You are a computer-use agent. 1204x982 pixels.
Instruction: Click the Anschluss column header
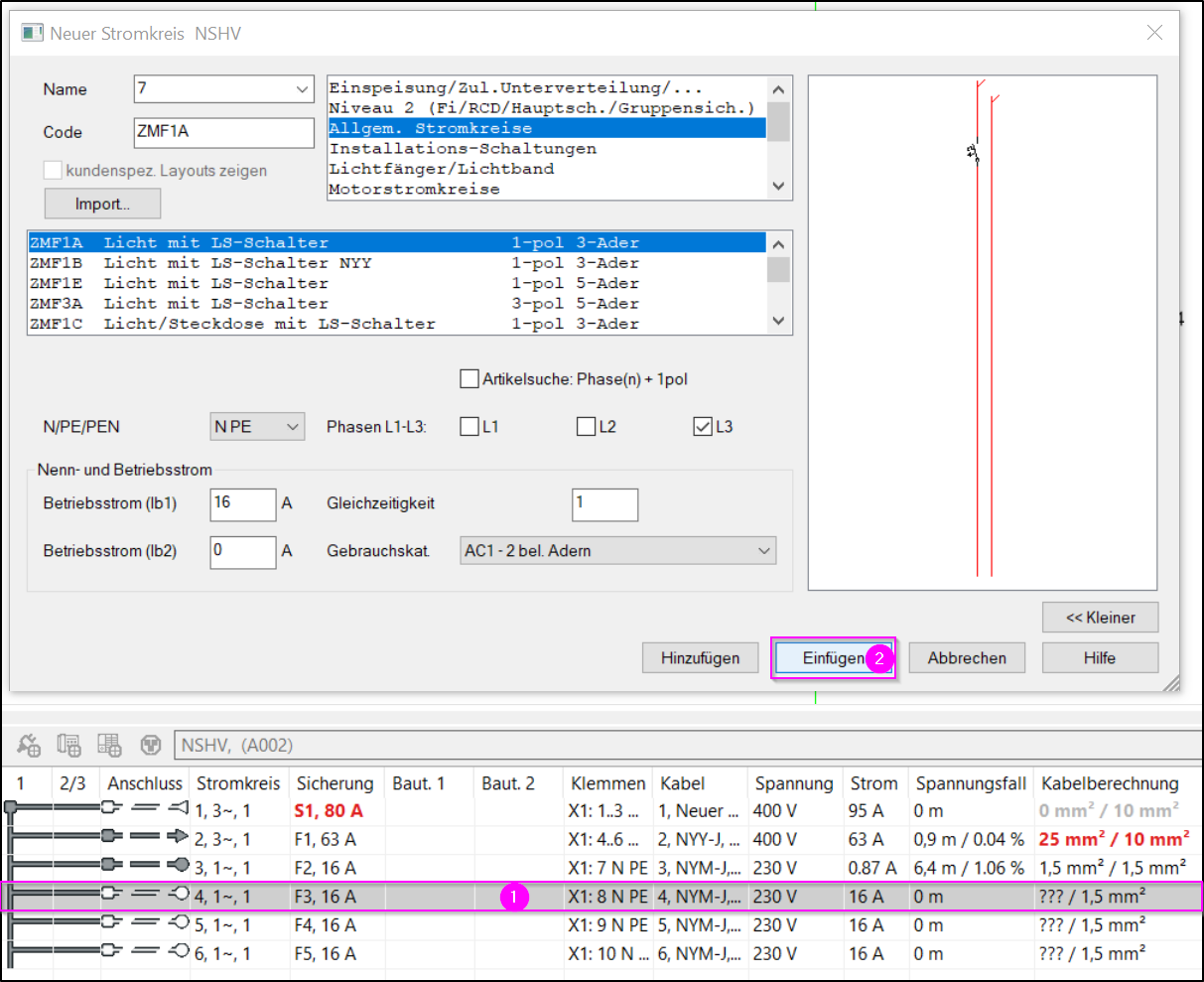[146, 783]
